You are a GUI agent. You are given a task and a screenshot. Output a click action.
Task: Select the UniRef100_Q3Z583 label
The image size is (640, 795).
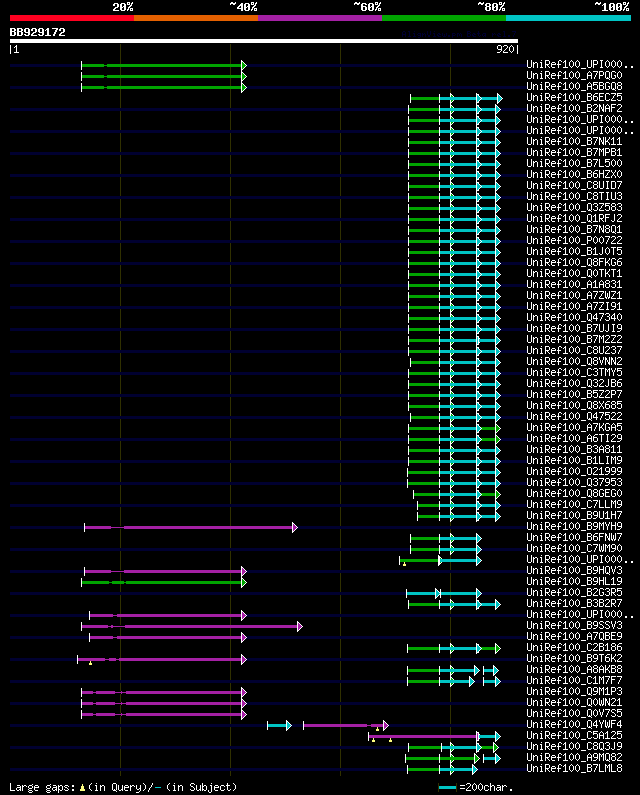pos(574,207)
